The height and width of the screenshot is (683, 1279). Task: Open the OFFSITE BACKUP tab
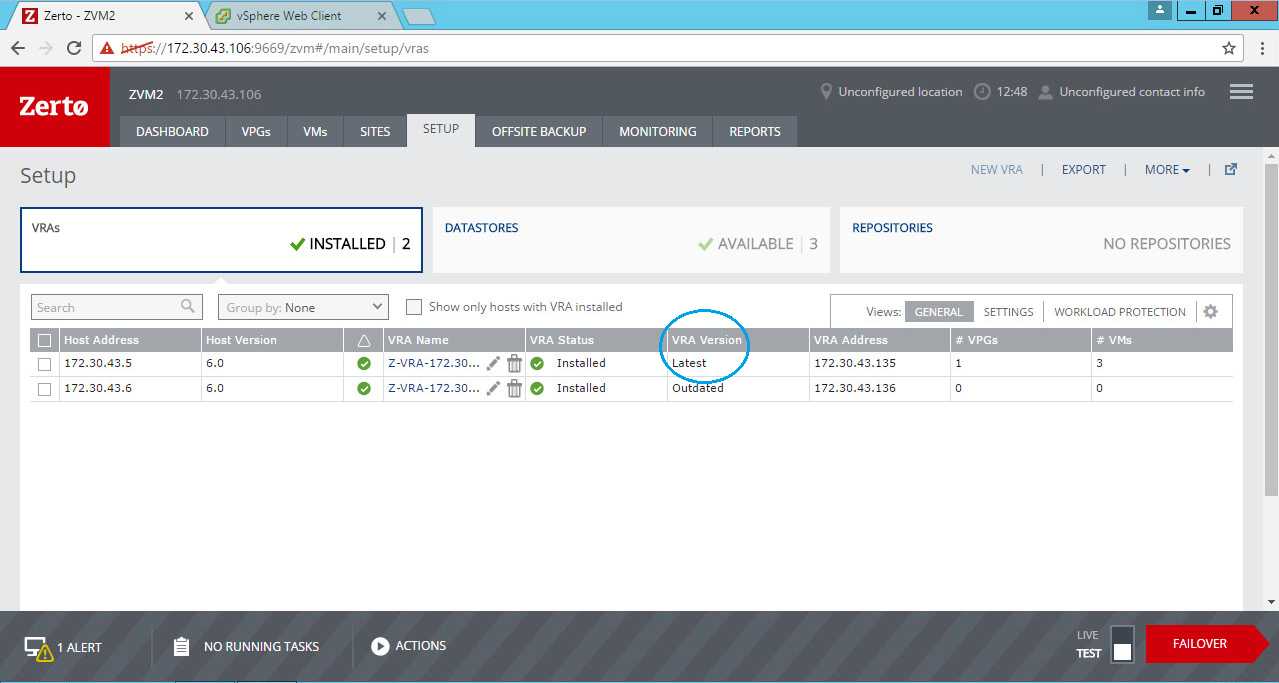(x=538, y=132)
